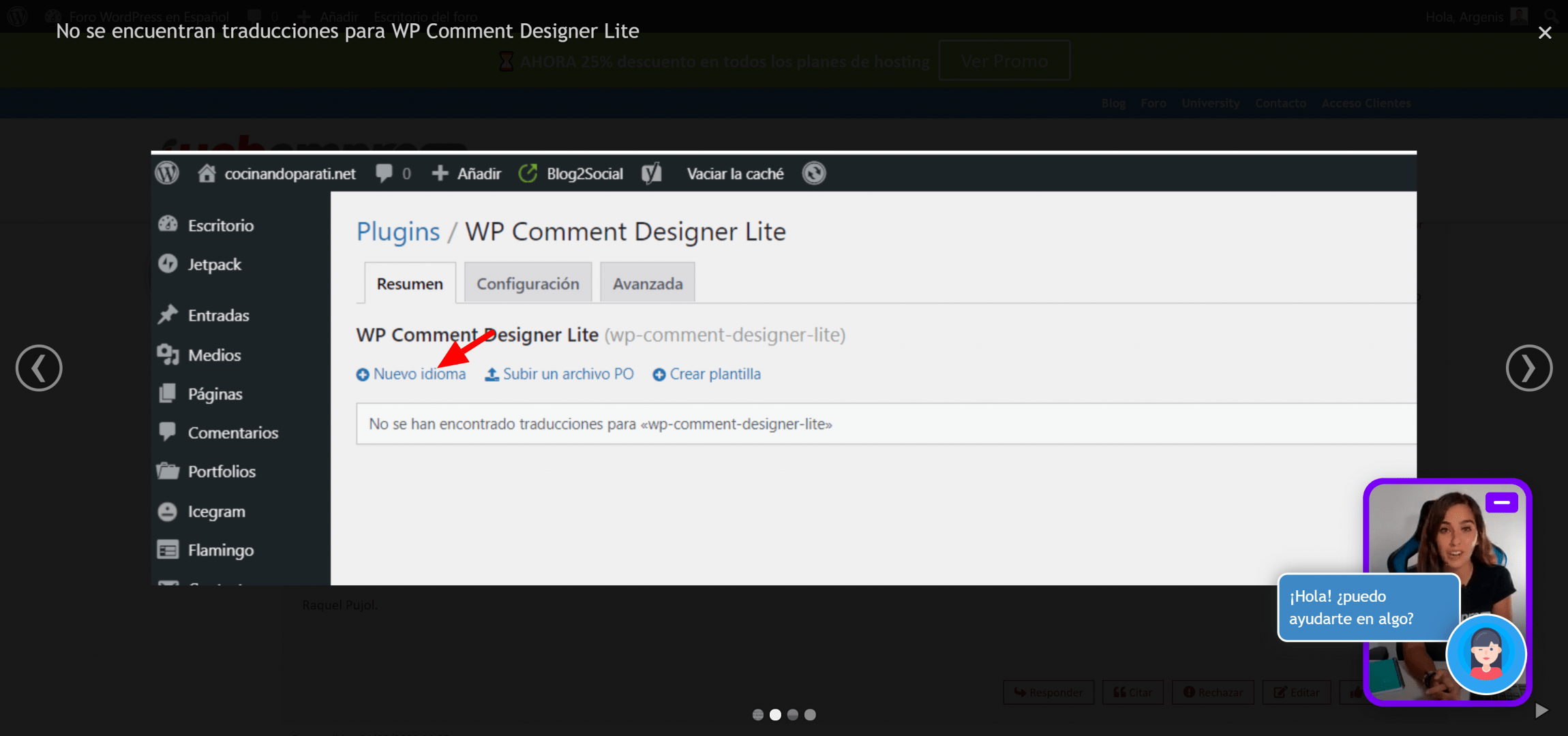Start the slideshow with the play triangle
This screenshot has height=736, width=1568.
click(x=1541, y=711)
